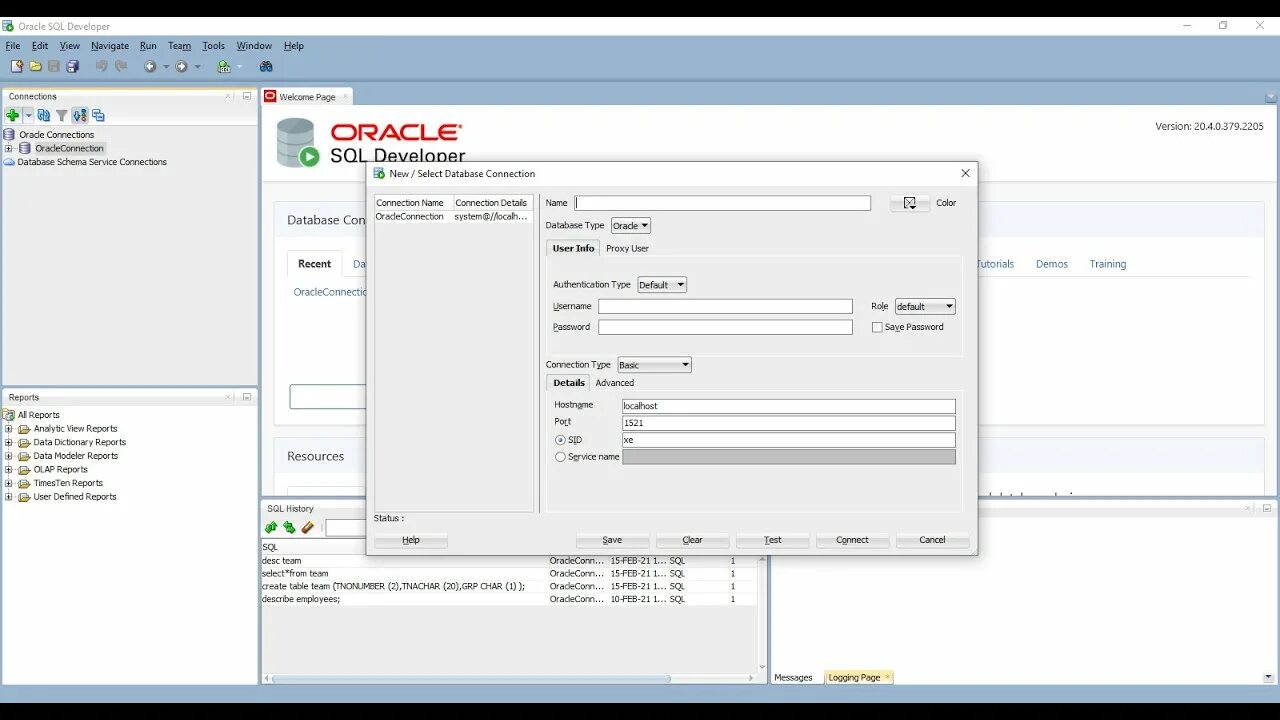Select the SID radio button
Image resolution: width=1280 pixels, height=720 pixels.
pos(560,440)
